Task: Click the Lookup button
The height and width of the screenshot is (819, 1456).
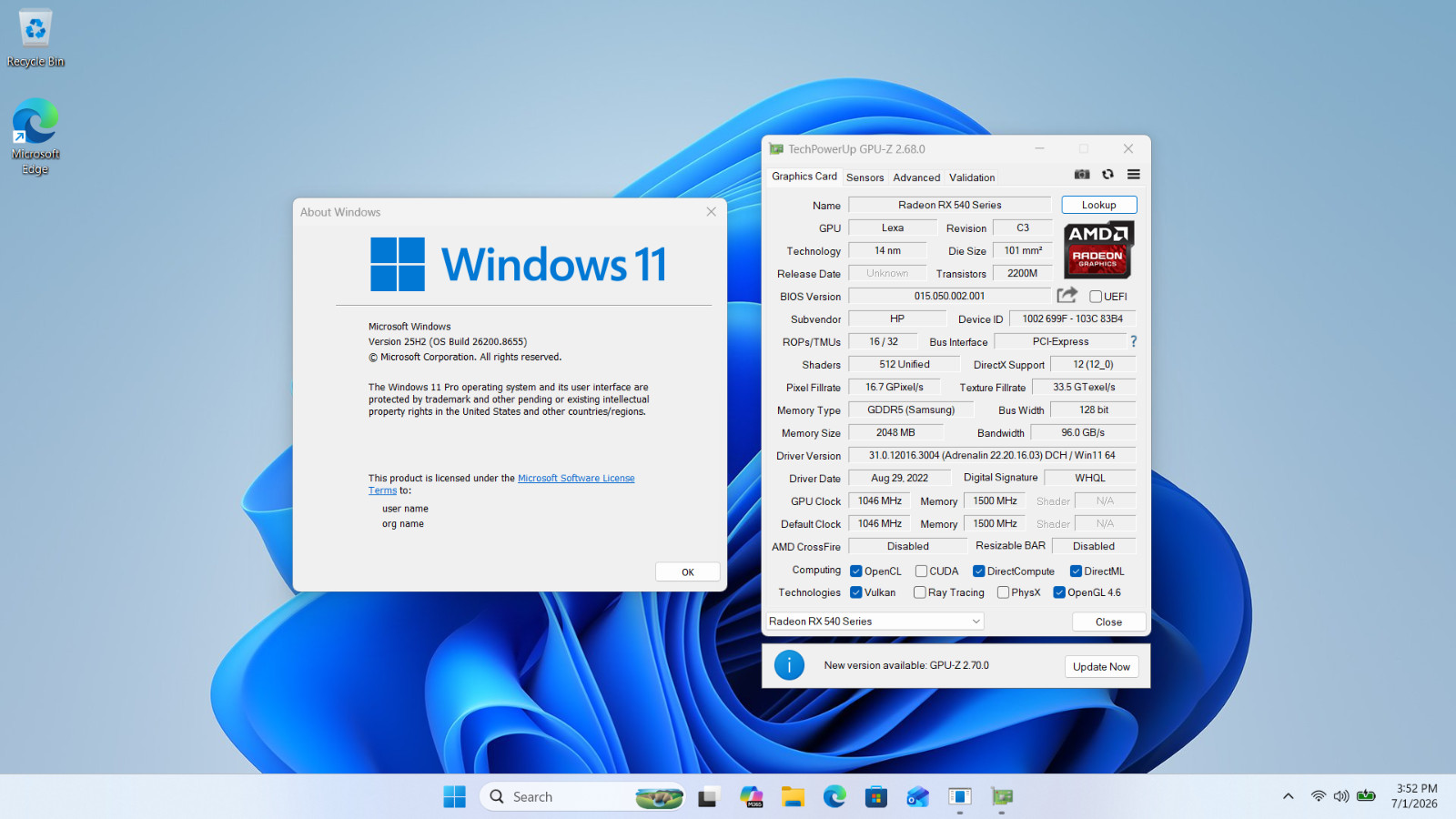Action: click(1098, 206)
